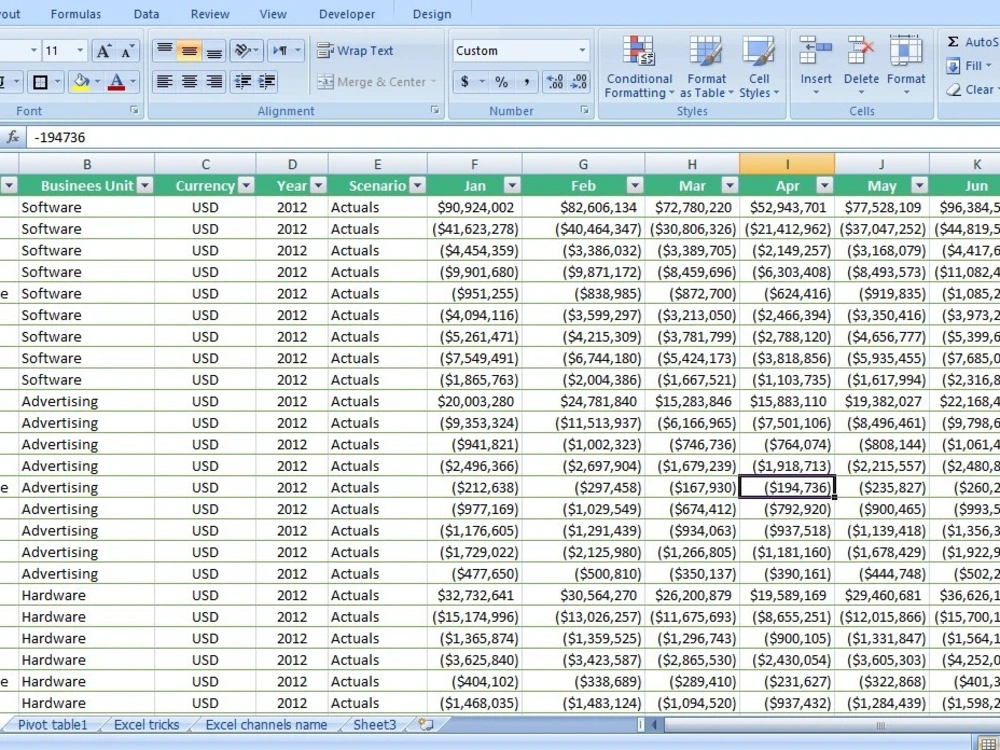Apply the red font color

(116, 82)
